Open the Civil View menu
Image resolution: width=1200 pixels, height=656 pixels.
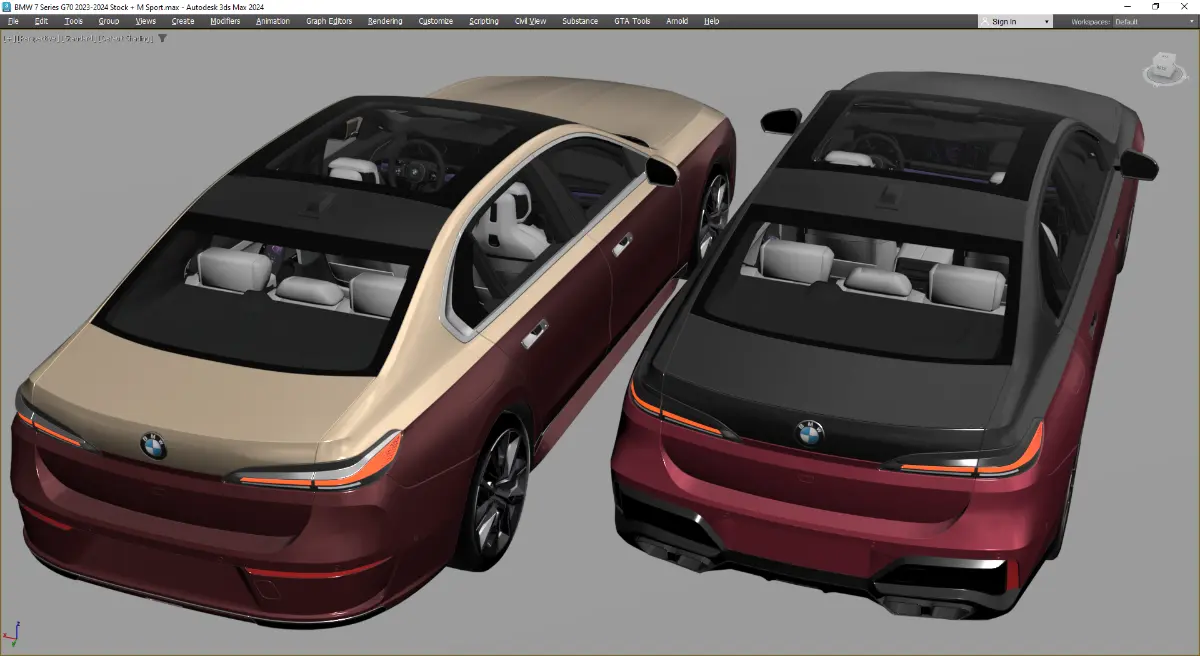click(530, 21)
